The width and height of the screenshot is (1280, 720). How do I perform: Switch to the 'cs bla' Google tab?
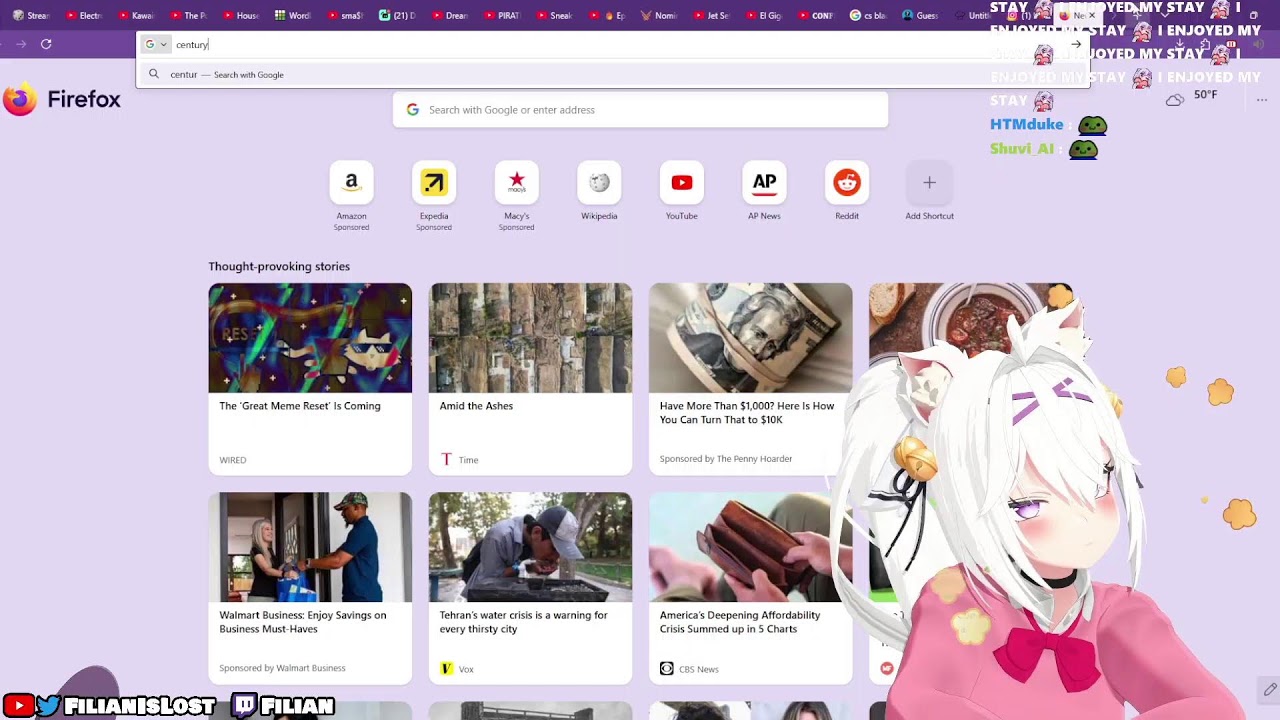(868, 15)
